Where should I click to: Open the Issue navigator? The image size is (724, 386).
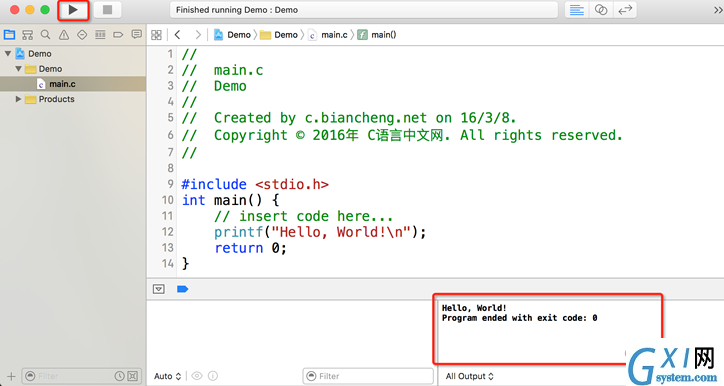point(64,35)
